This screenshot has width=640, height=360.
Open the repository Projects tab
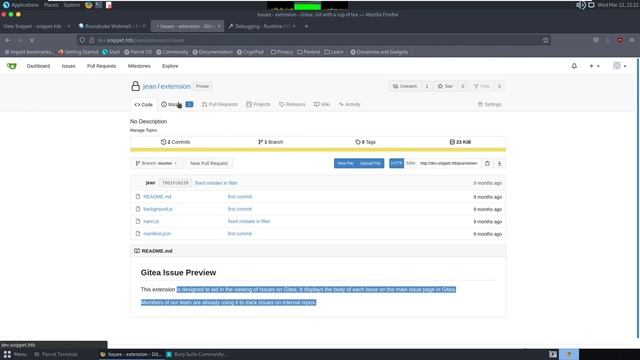[258, 104]
